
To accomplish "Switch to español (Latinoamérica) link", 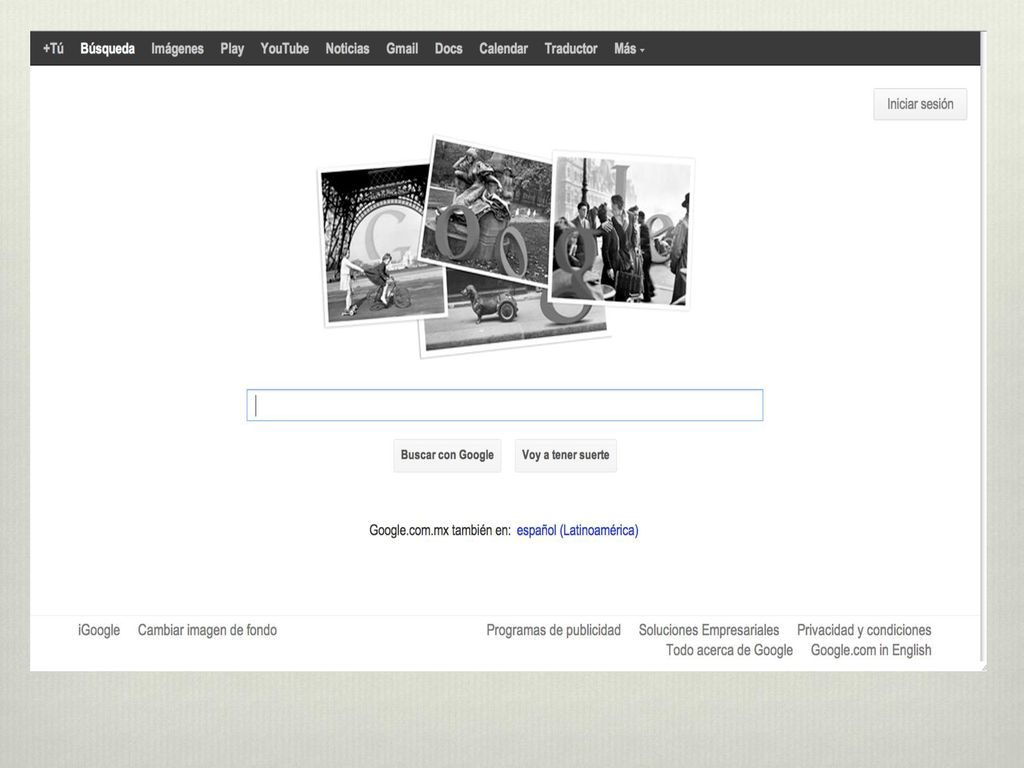I will [577, 530].
